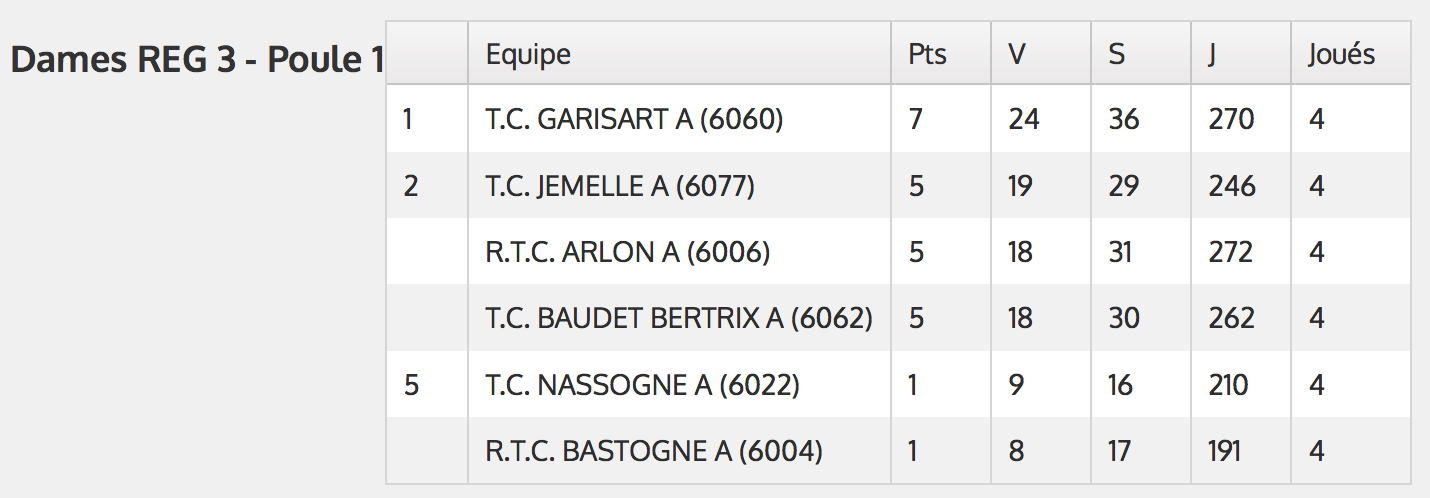
Task: Click rank number 5 beside Nassogne
Action: pyautogui.click(x=412, y=385)
